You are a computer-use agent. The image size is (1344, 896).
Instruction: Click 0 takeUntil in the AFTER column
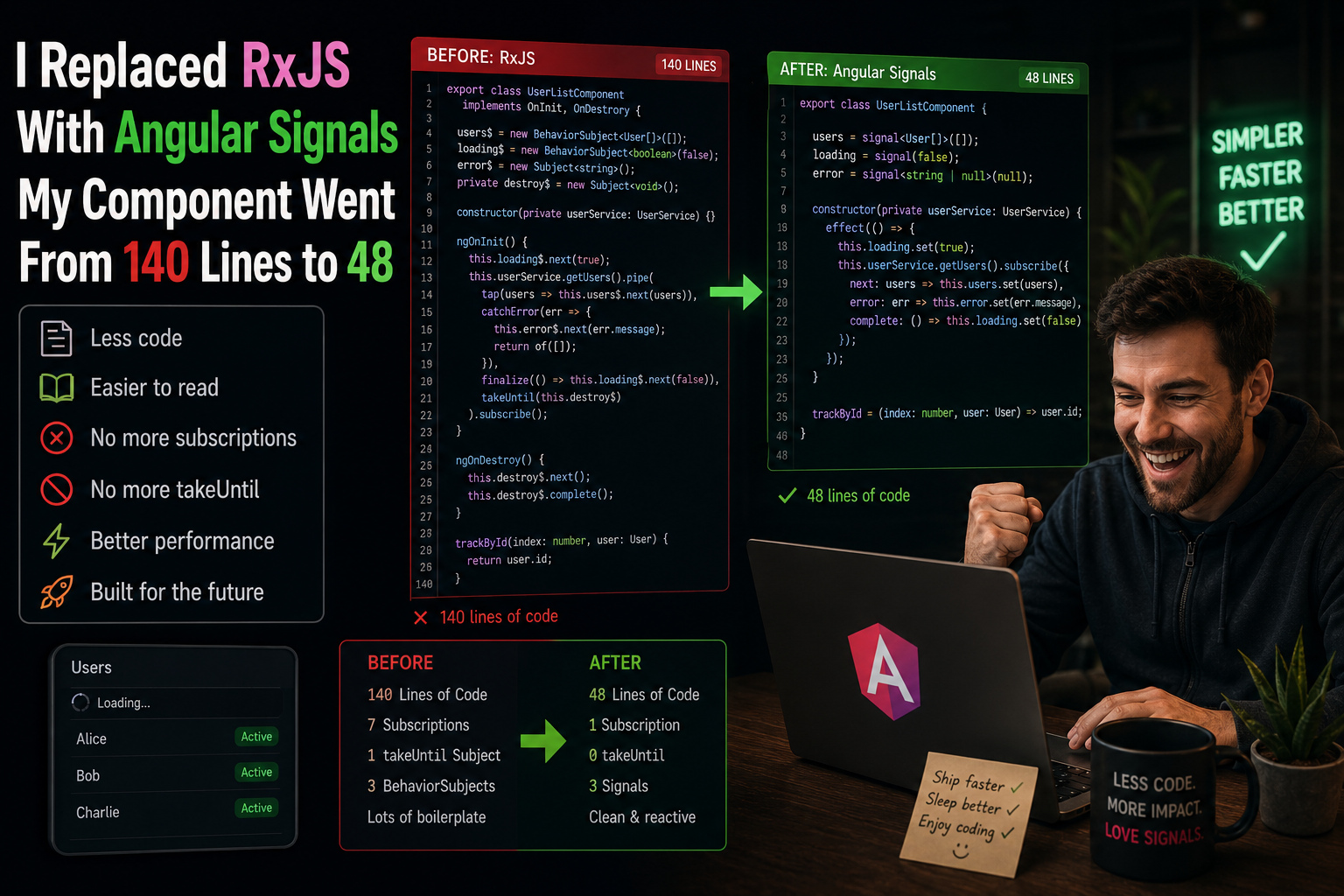(626, 755)
